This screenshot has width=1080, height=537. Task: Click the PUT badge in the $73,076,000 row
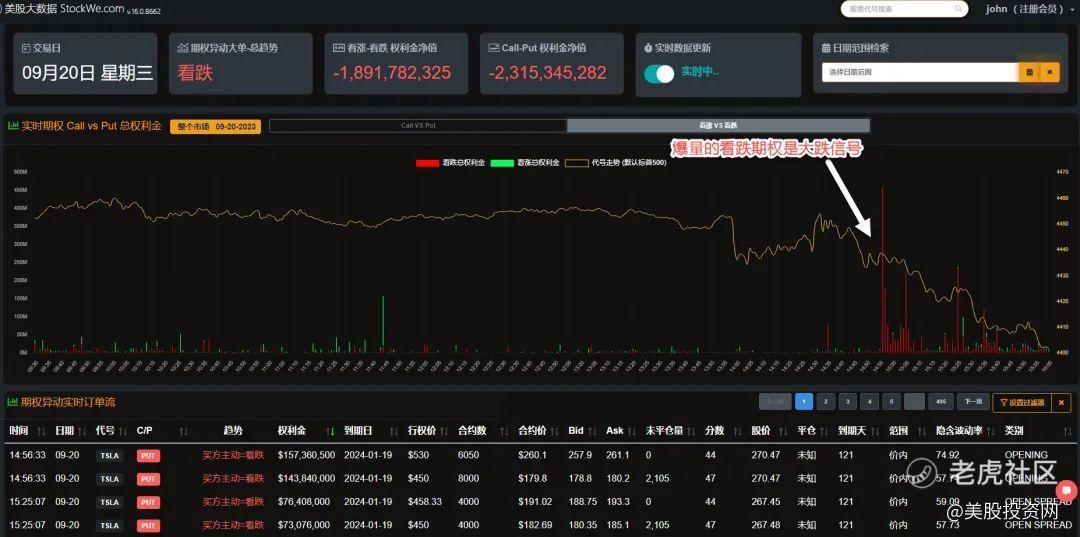(148, 525)
